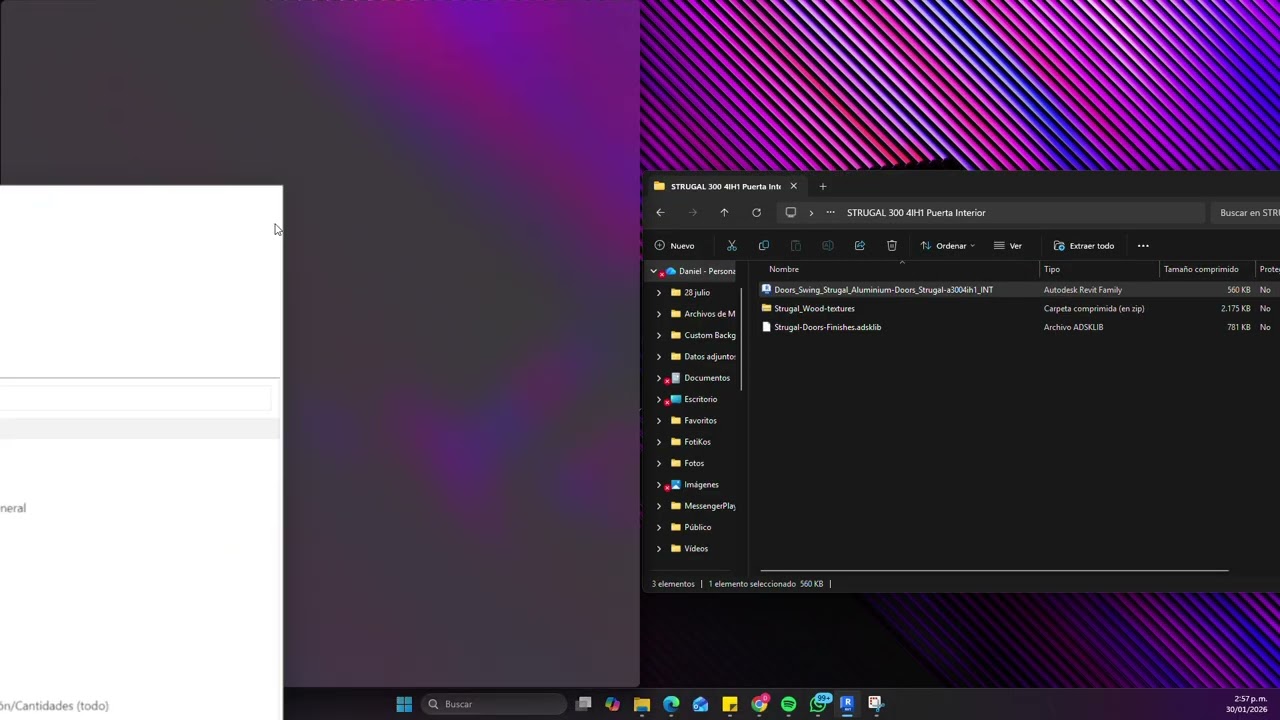Click the Copy icon in toolbar

(764, 245)
